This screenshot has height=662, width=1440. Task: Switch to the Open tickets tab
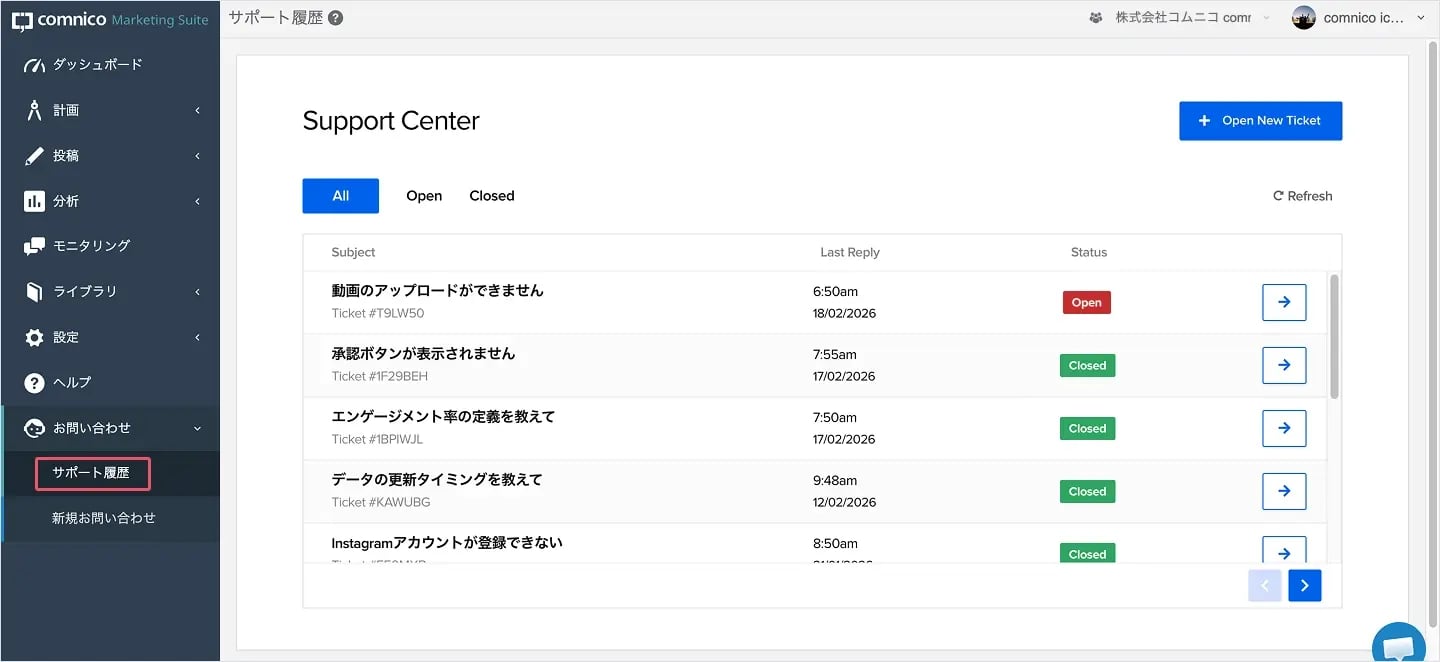click(424, 196)
